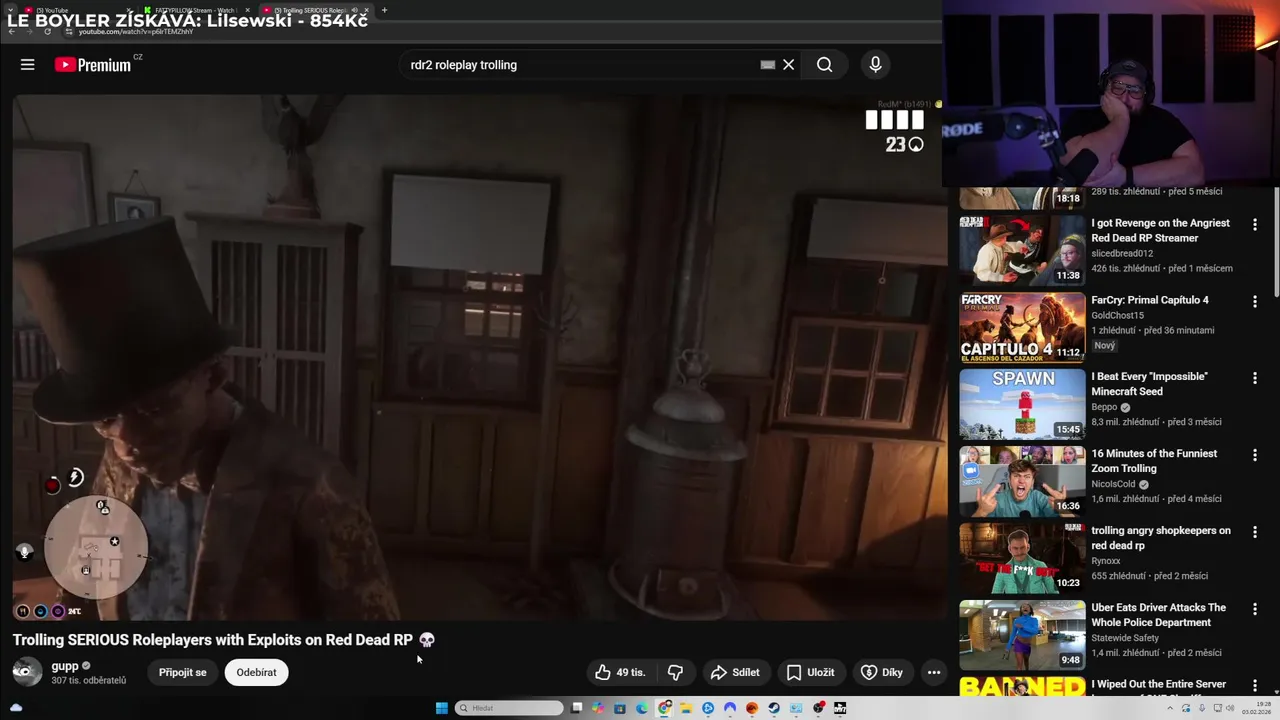The width and height of the screenshot is (1280, 720).
Task: Share the video via Sdílet button
Action: pyautogui.click(x=735, y=672)
